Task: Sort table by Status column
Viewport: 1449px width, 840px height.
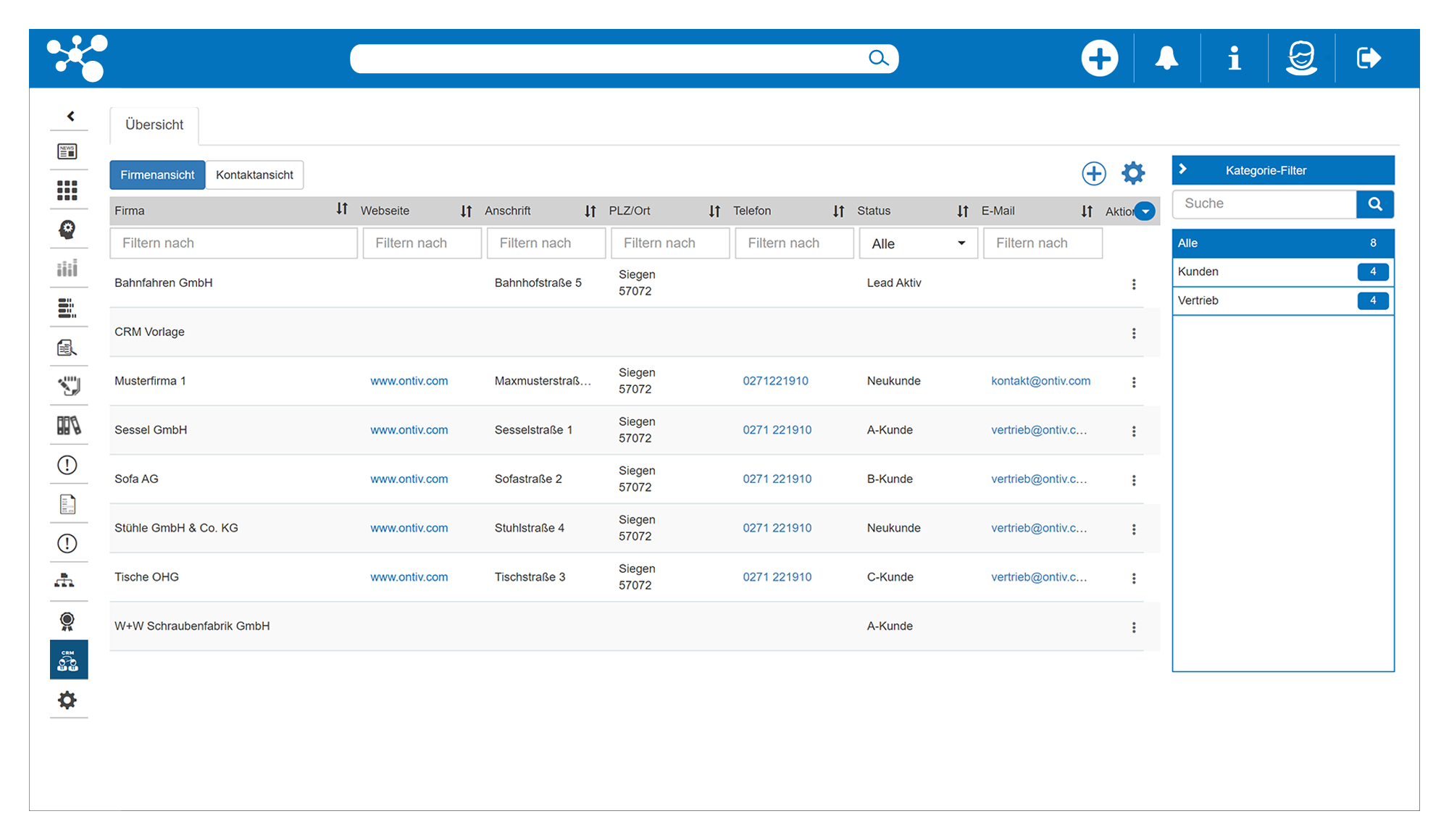Action: [x=962, y=211]
